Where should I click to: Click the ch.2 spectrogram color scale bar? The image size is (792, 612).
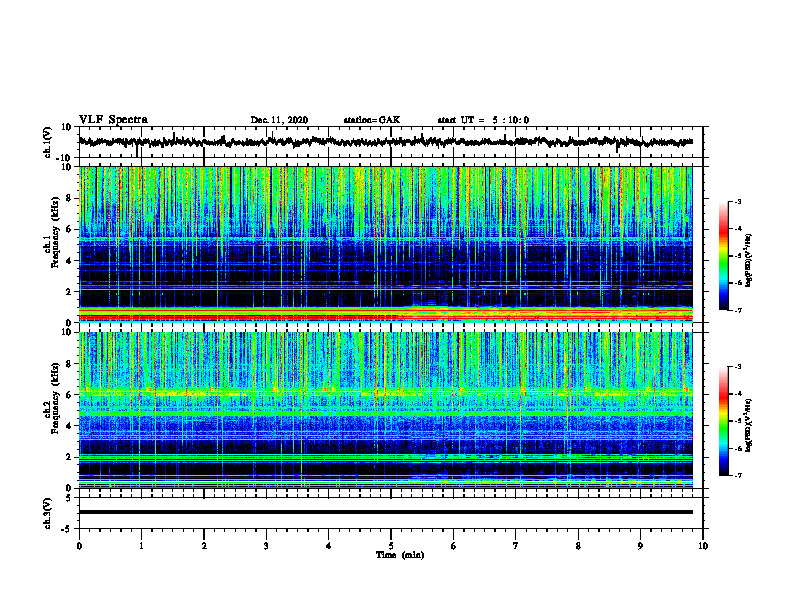coord(723,421)
